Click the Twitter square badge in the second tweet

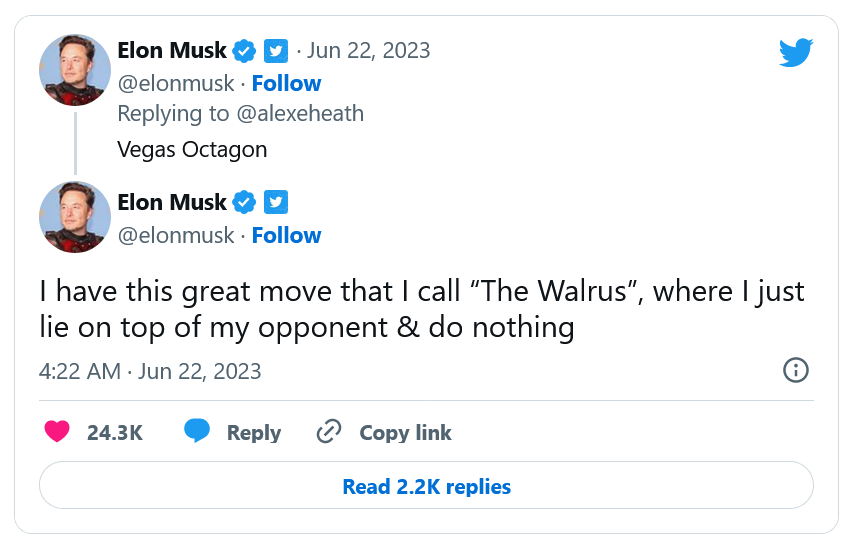point(276,202)
